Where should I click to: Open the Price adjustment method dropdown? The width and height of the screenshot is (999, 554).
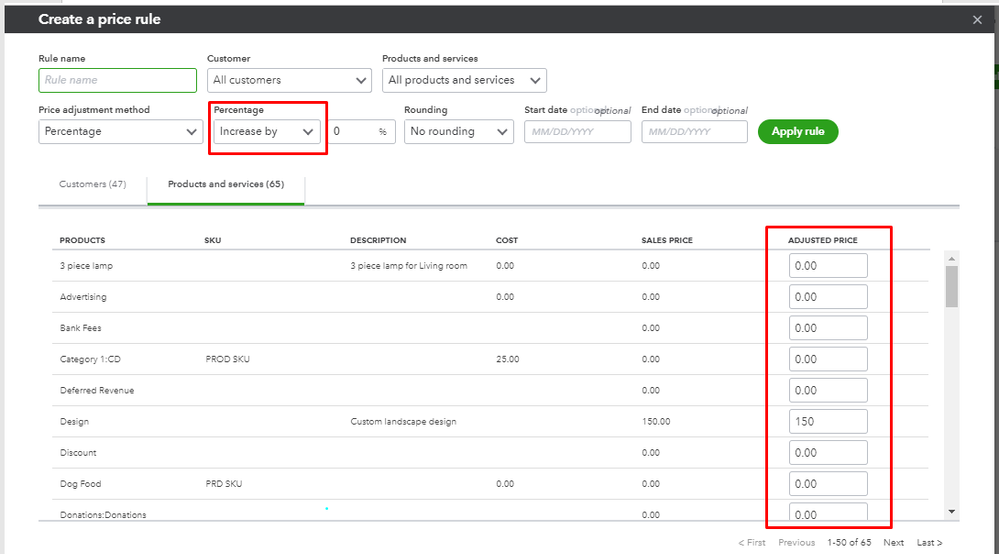pos(121,131)
